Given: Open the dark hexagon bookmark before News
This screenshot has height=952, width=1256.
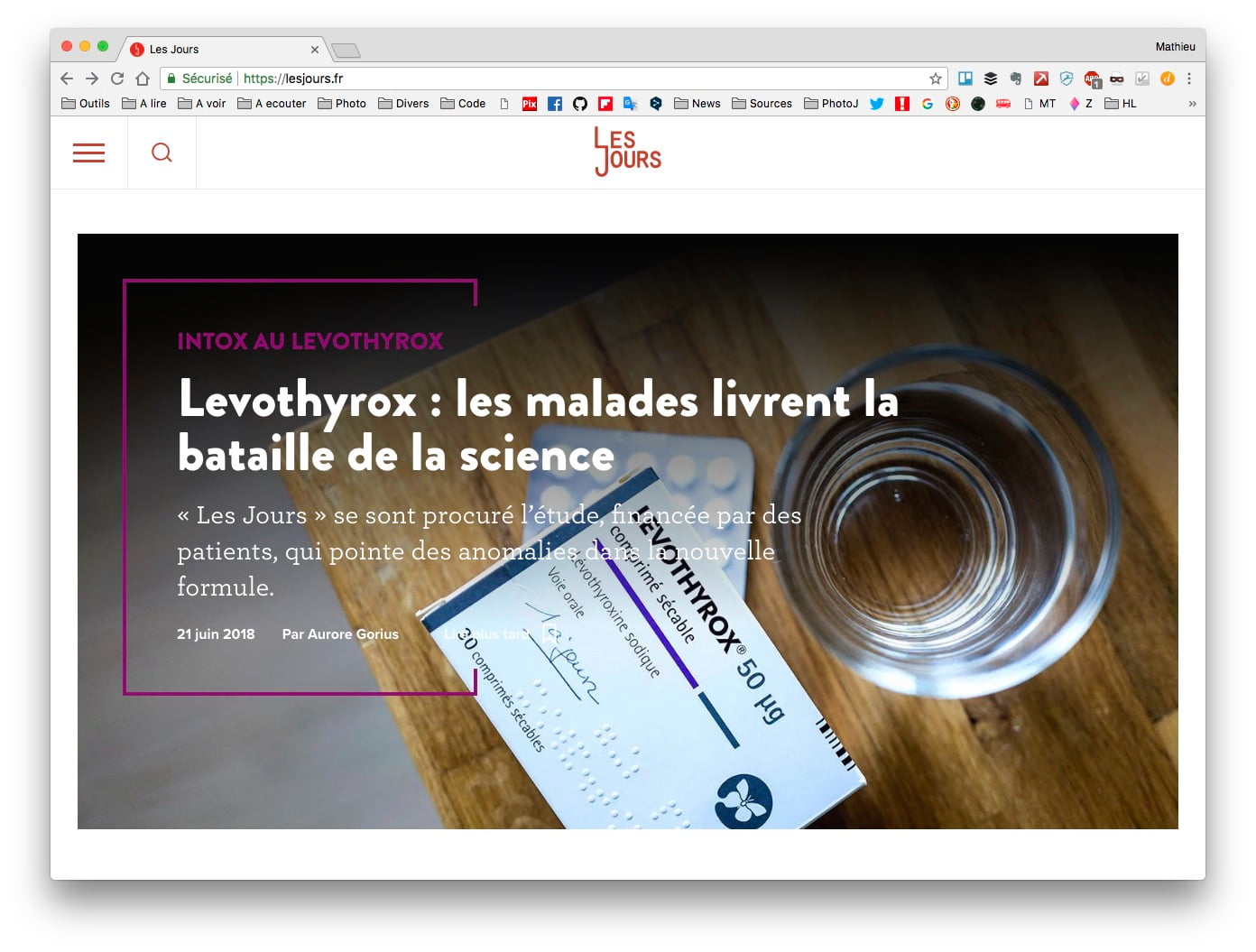Looking at the screenshot, I should pyautogui.click(x=656, y=104).
